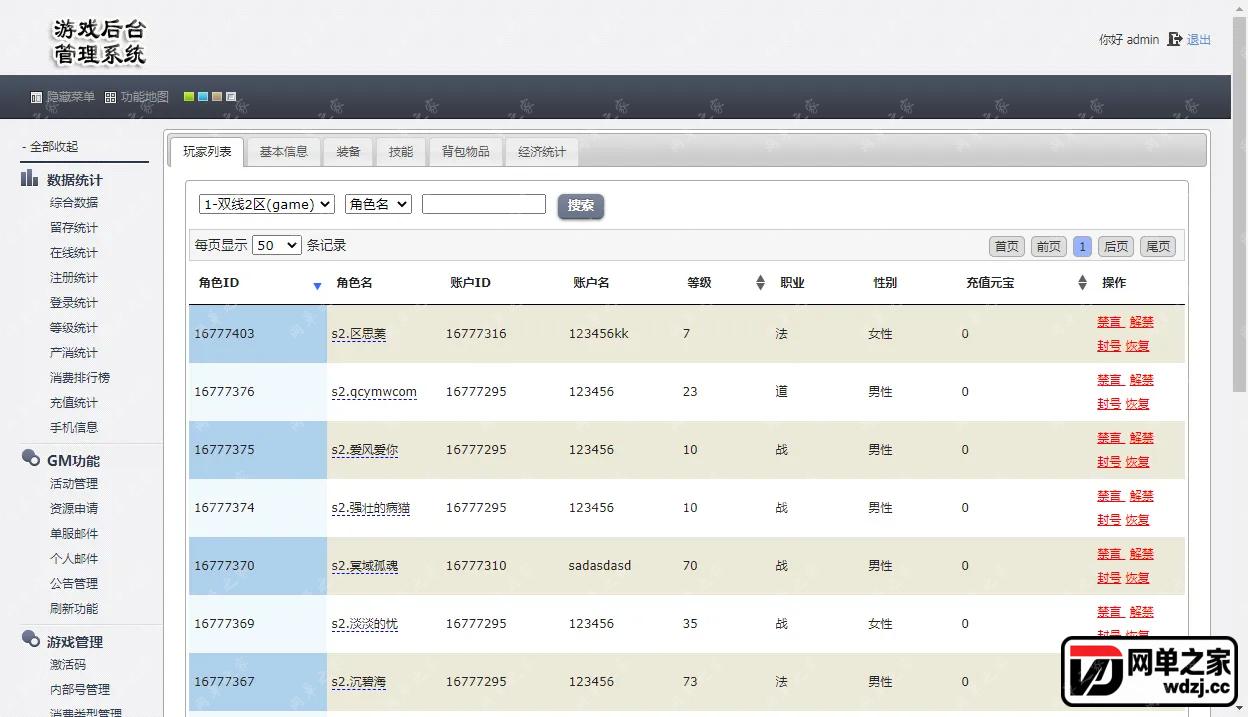This screenshot has width=1248, height=717.
Task: Go to 尾页 last page
Action: [1158, 246]
